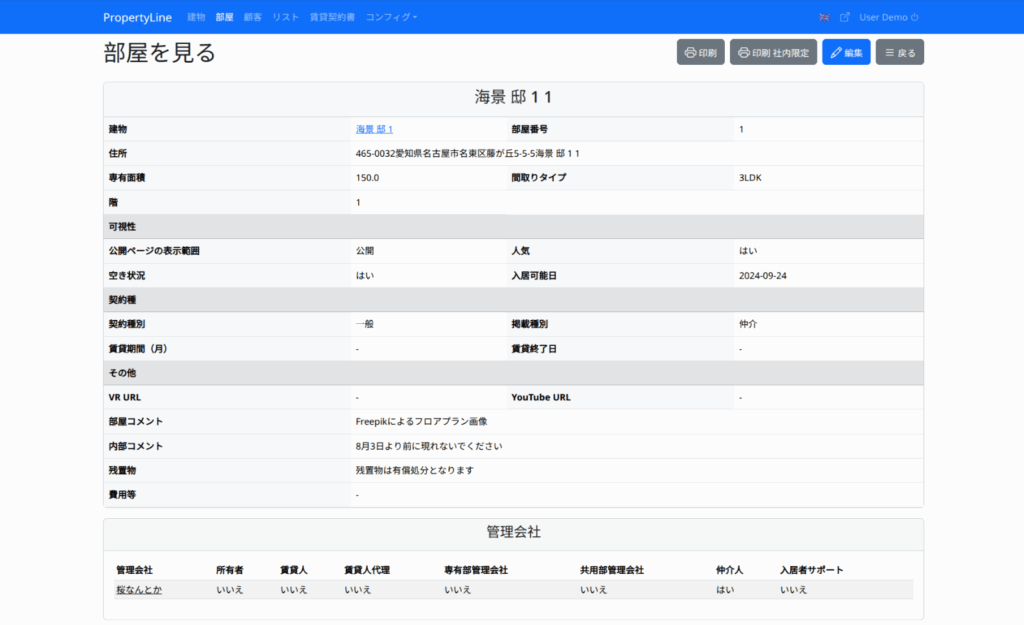Open the リスト navigation item
The height and width of the screenshot is (625, 1024).
[x=285, y=17]
